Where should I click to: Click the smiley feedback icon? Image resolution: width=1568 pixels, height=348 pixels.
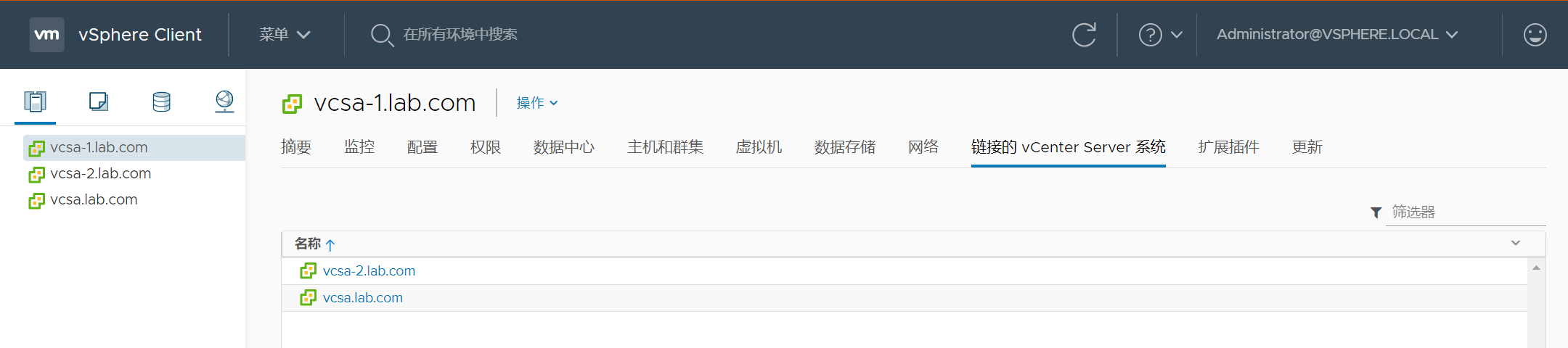[1535, 35]
